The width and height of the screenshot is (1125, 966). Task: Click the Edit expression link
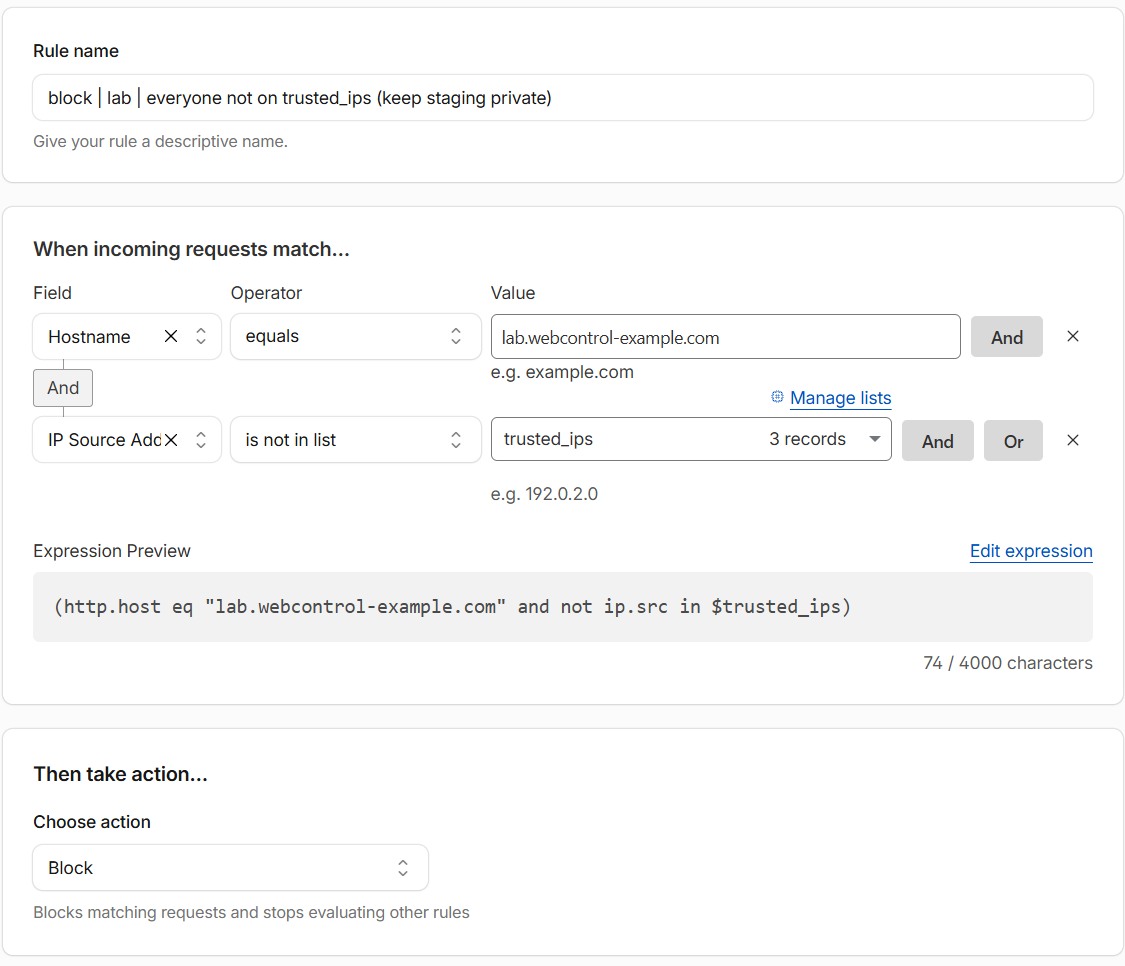point(1031,551)
